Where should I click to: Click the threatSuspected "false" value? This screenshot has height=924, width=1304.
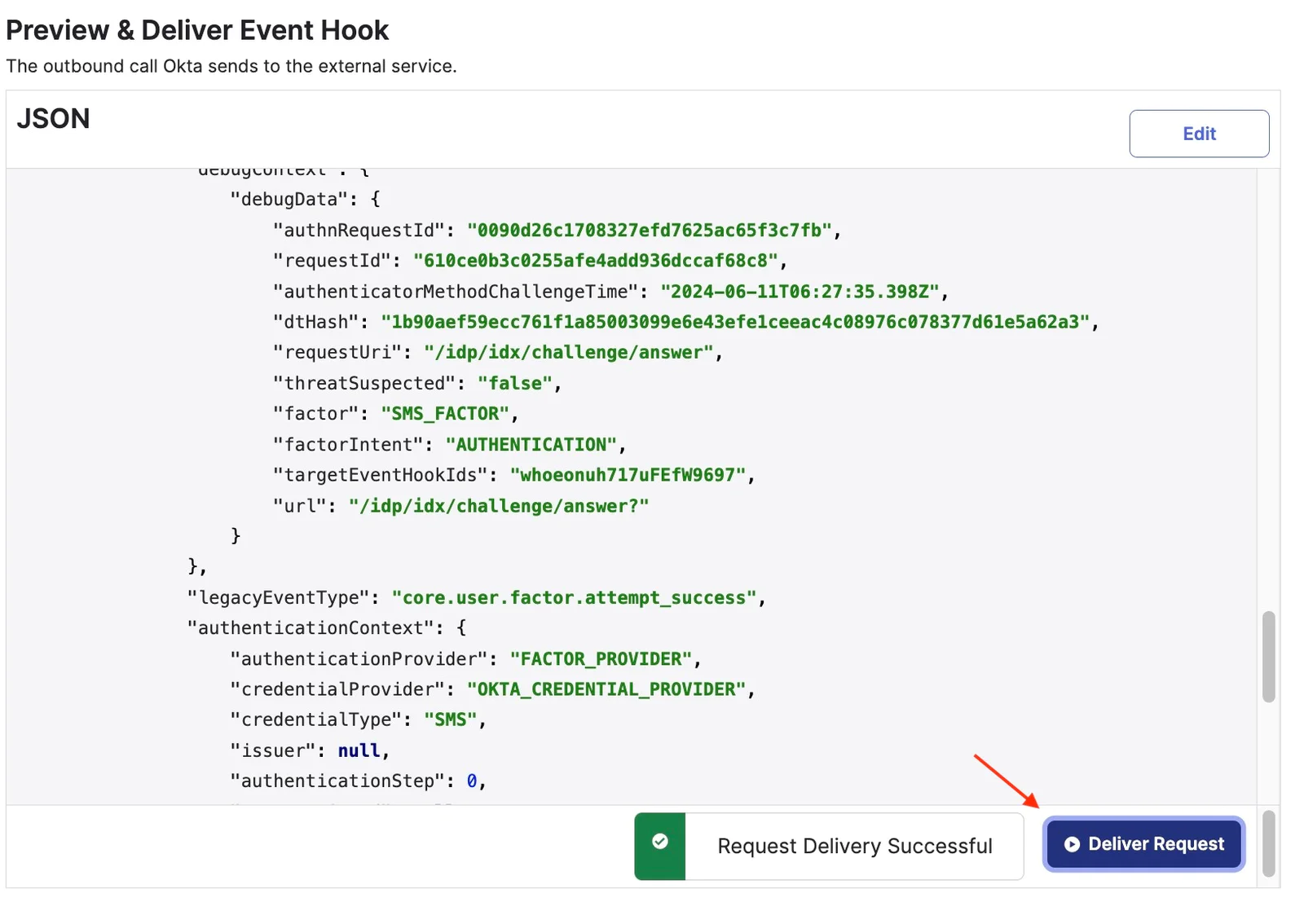tap(514, 383)
